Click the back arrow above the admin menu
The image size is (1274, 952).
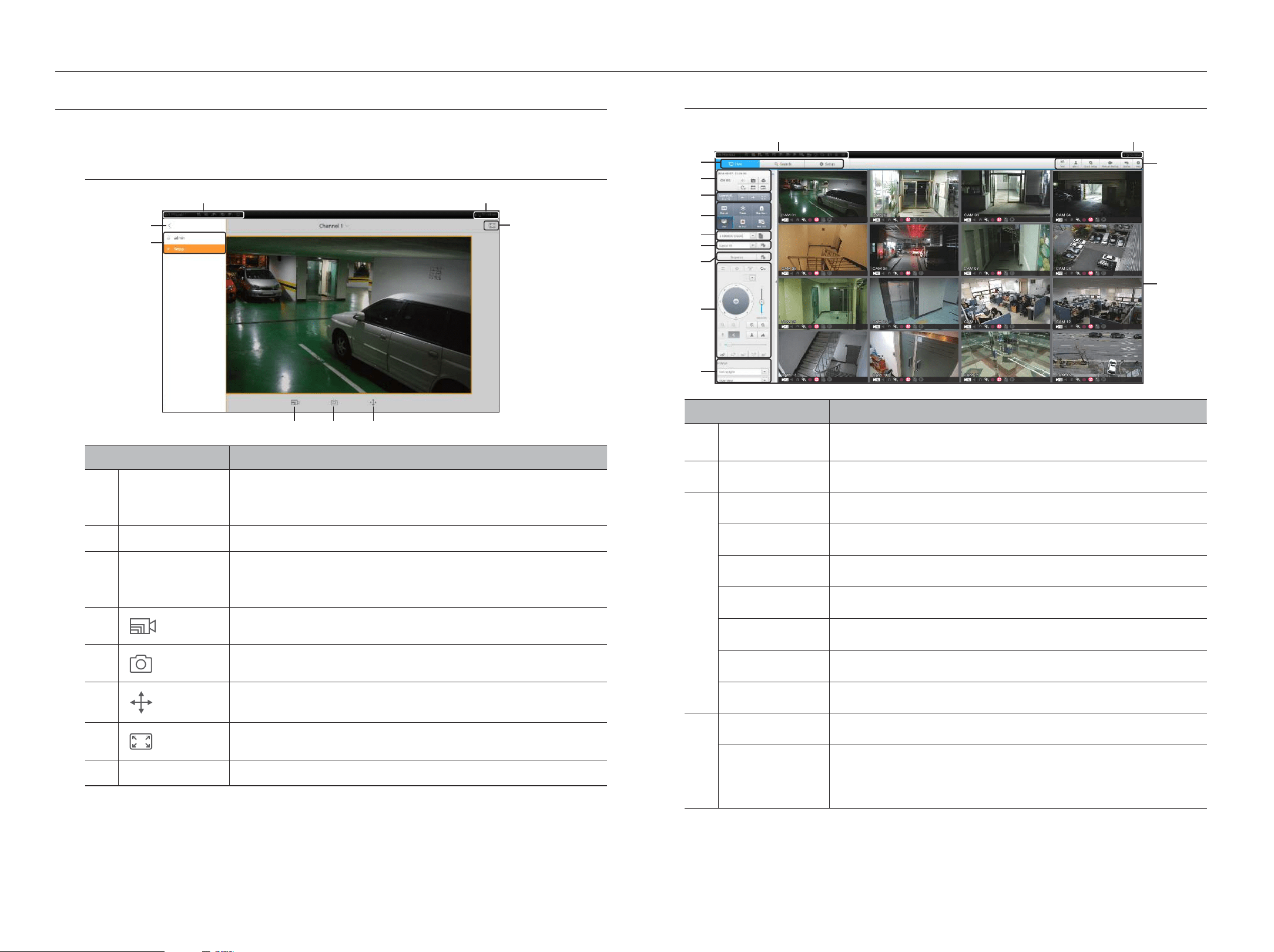(x=170, y=226)
